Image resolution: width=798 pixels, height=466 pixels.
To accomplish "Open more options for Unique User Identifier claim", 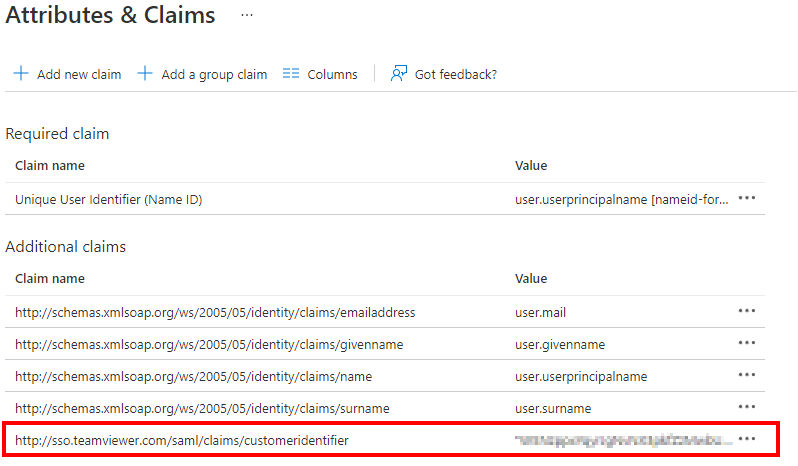I will [747, 198].
